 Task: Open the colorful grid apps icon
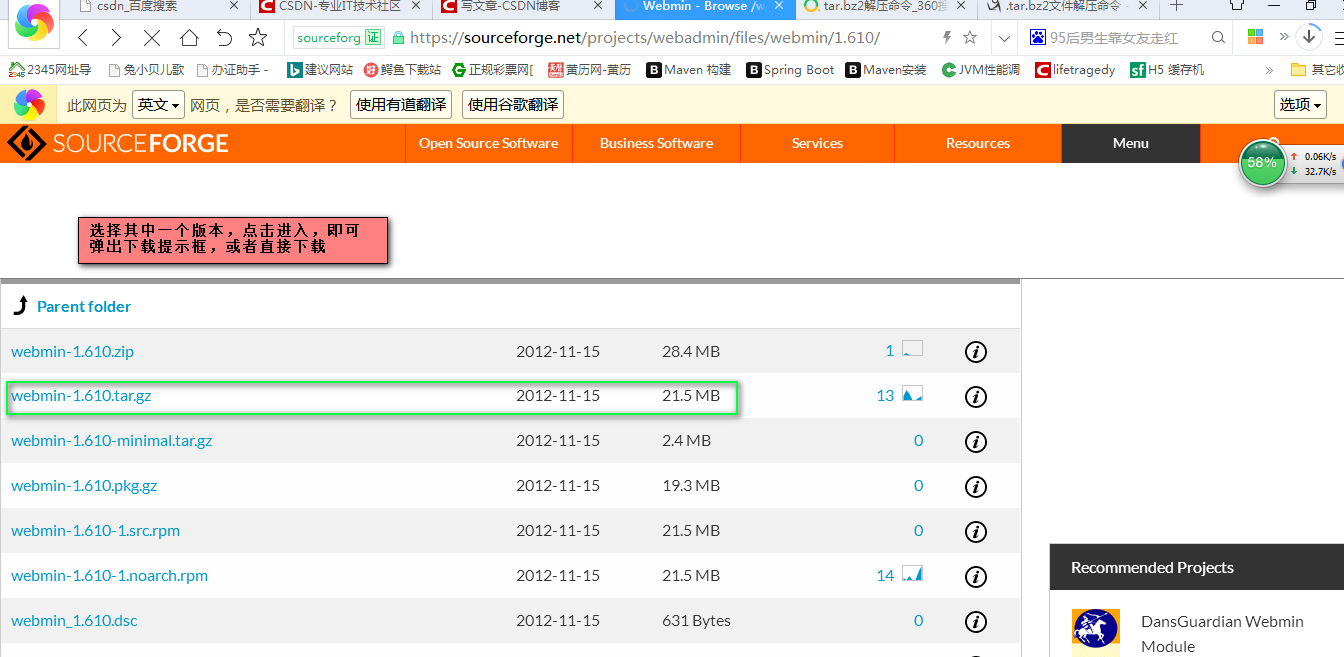(x=1256, y=38)
